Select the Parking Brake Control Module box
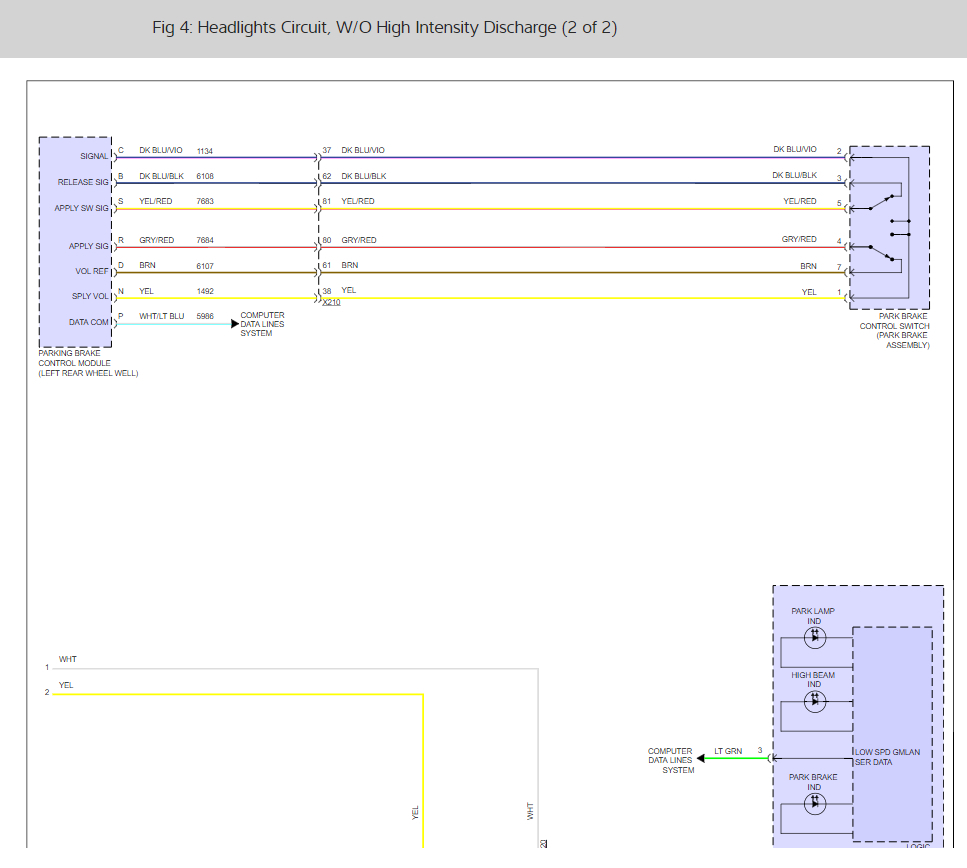 click(75, 240)
